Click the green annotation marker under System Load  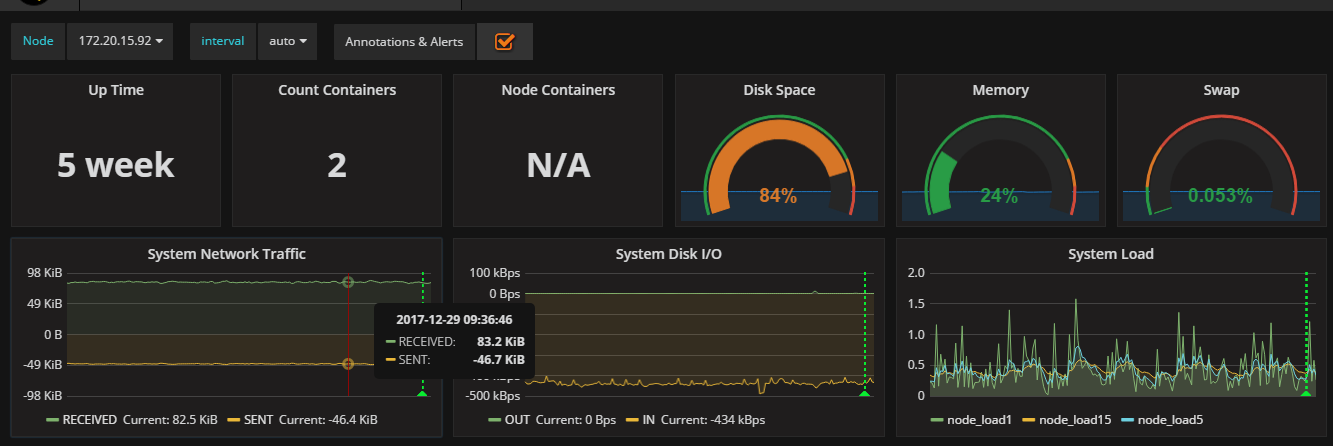pyautogui.click(x=1306, y=394)
